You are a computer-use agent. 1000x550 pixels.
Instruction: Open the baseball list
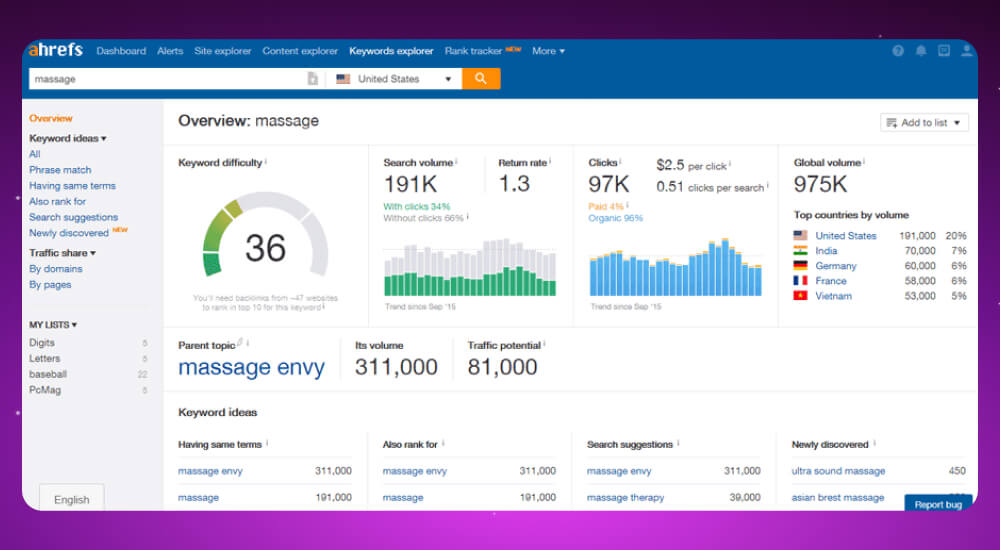click(48, 374)
